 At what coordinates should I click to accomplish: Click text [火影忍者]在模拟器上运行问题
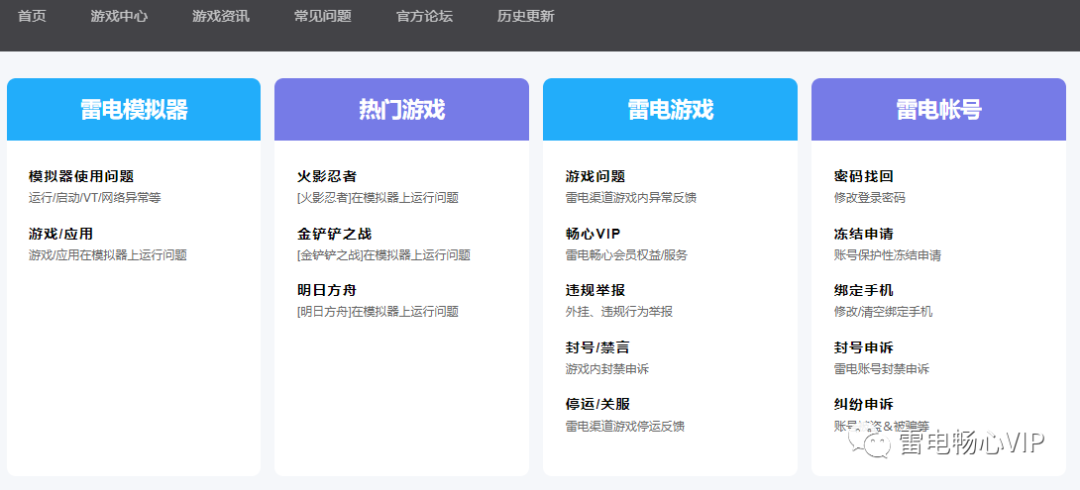coord(378,198)
